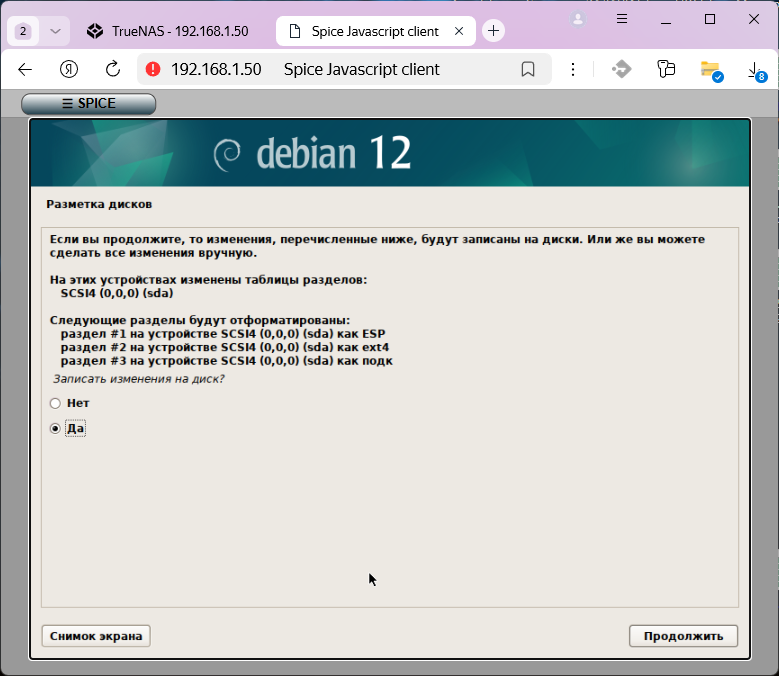Click the text Записать изменения на диск?

(x=139, y=379)
